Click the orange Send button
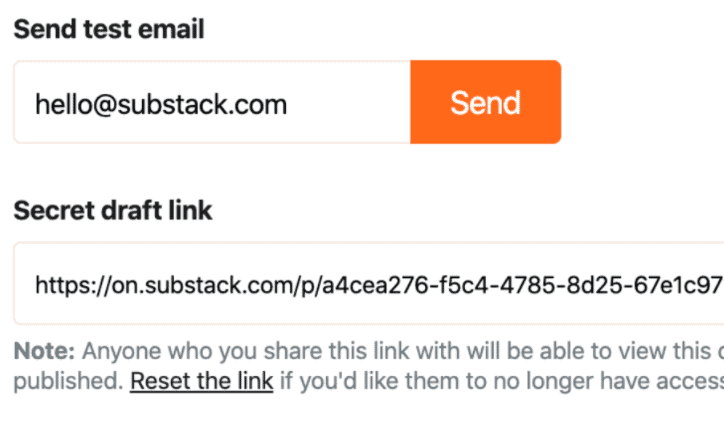The height and width of the screenshot is (422, 724). pyautogui.click(x=485, y=102)
